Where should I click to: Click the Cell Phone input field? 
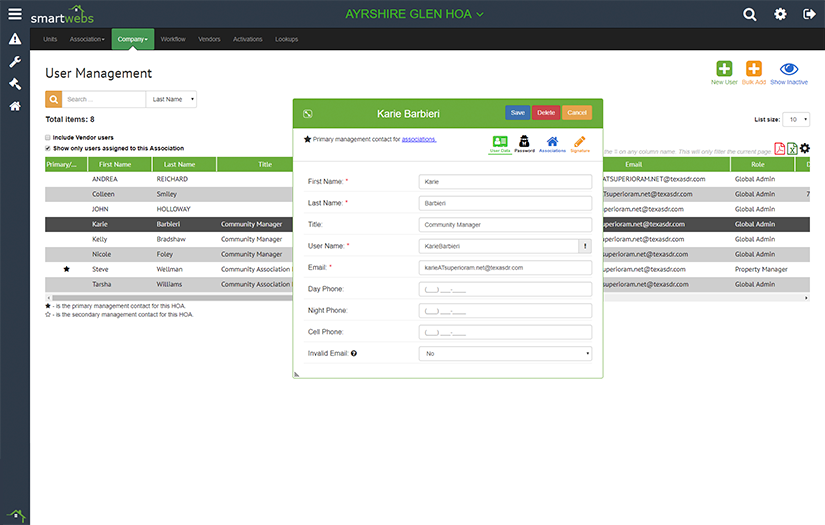[x=505, y=332]
